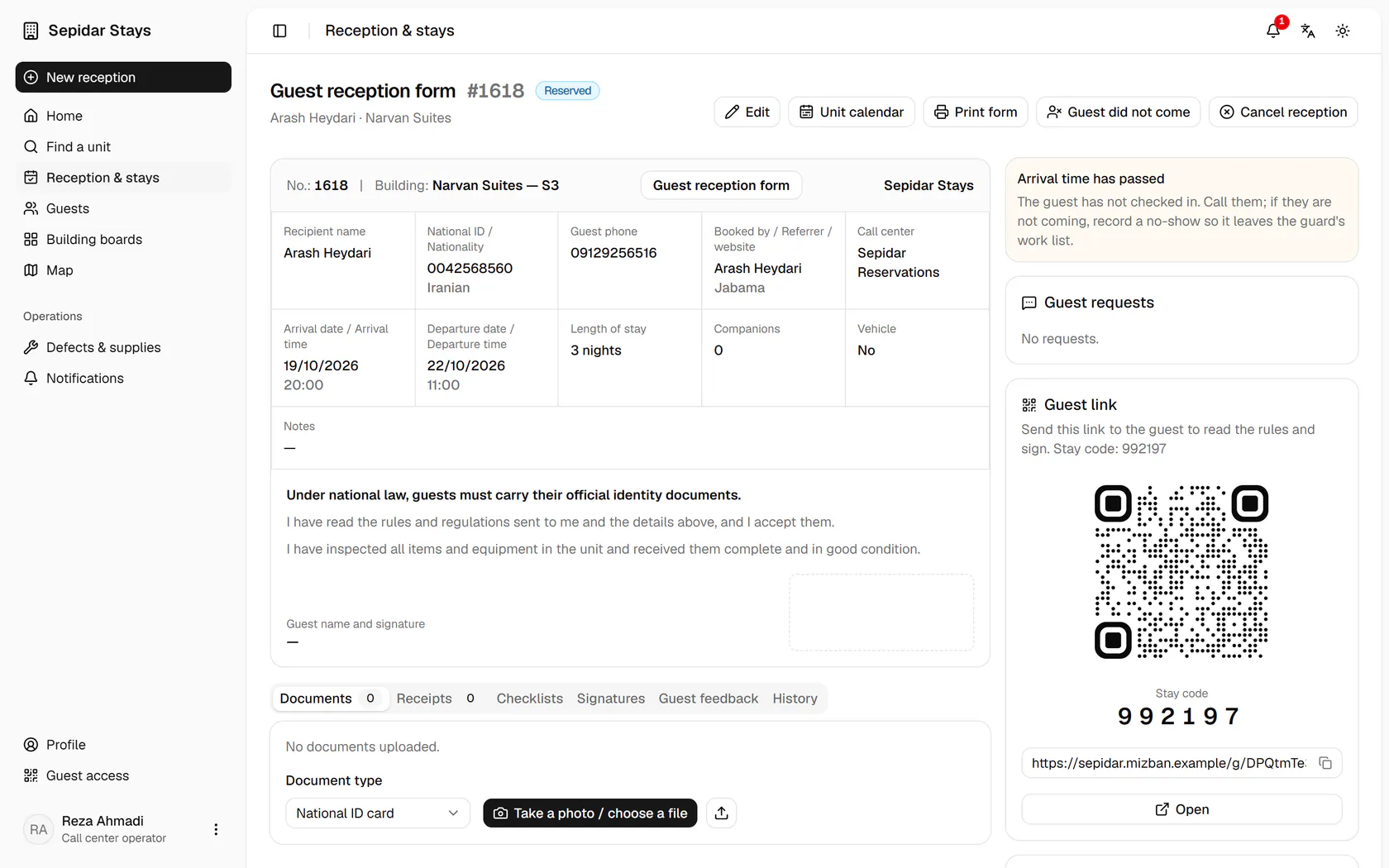Click the RA user avatar
This screenshot has height=868, width=1389.
(39, 829)
